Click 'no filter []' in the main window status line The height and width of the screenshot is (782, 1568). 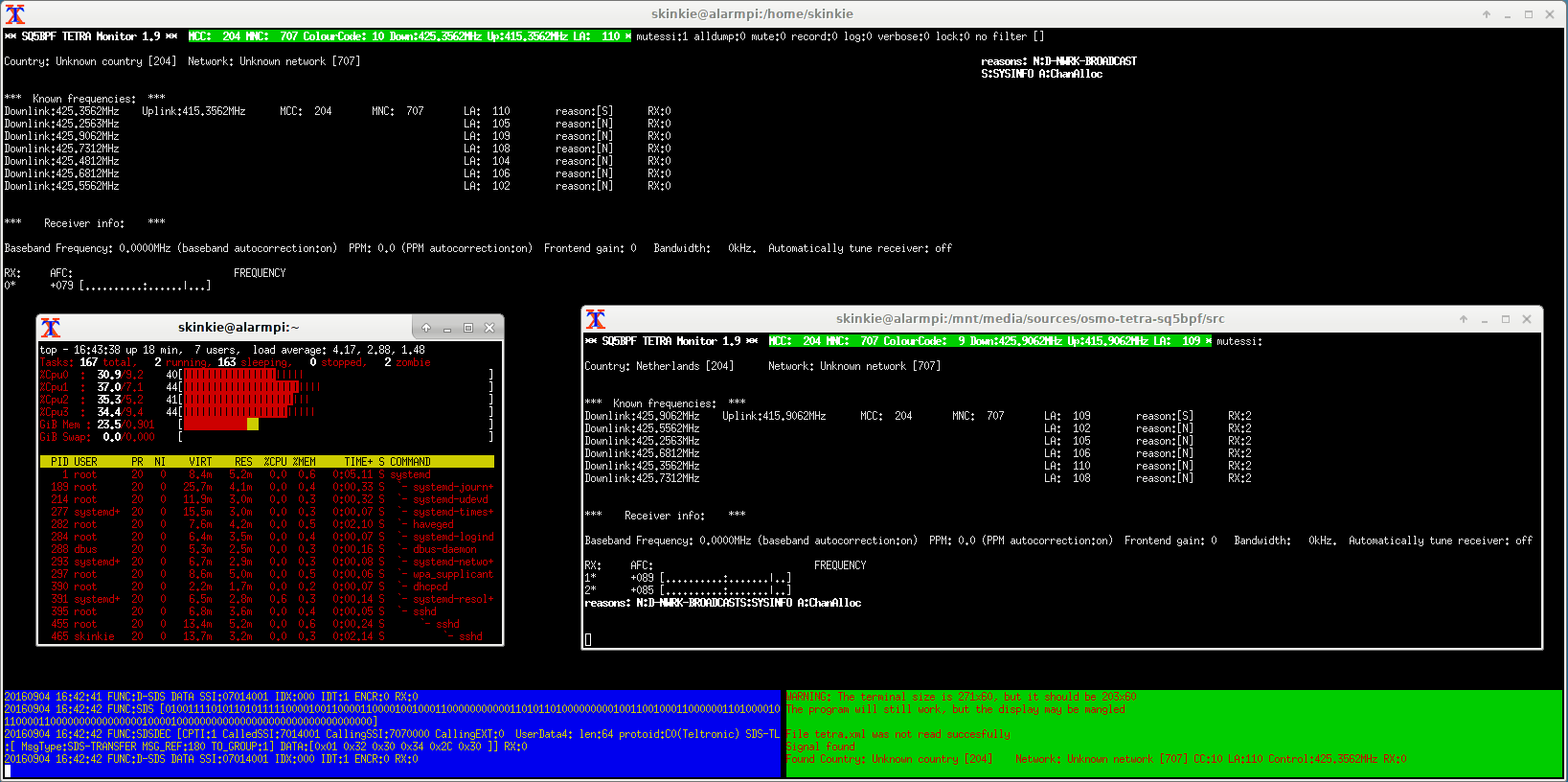[x=1010, y=36]
